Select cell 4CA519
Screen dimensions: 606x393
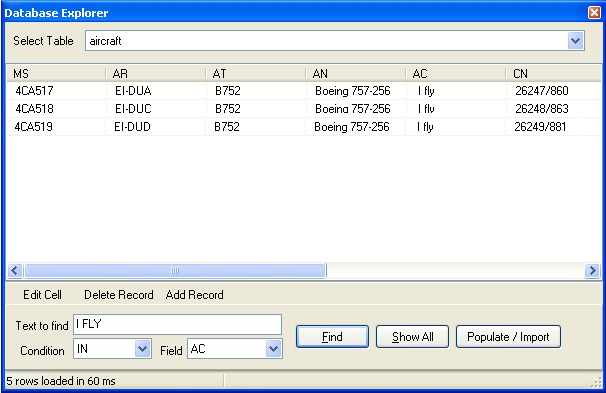[34, 127]
